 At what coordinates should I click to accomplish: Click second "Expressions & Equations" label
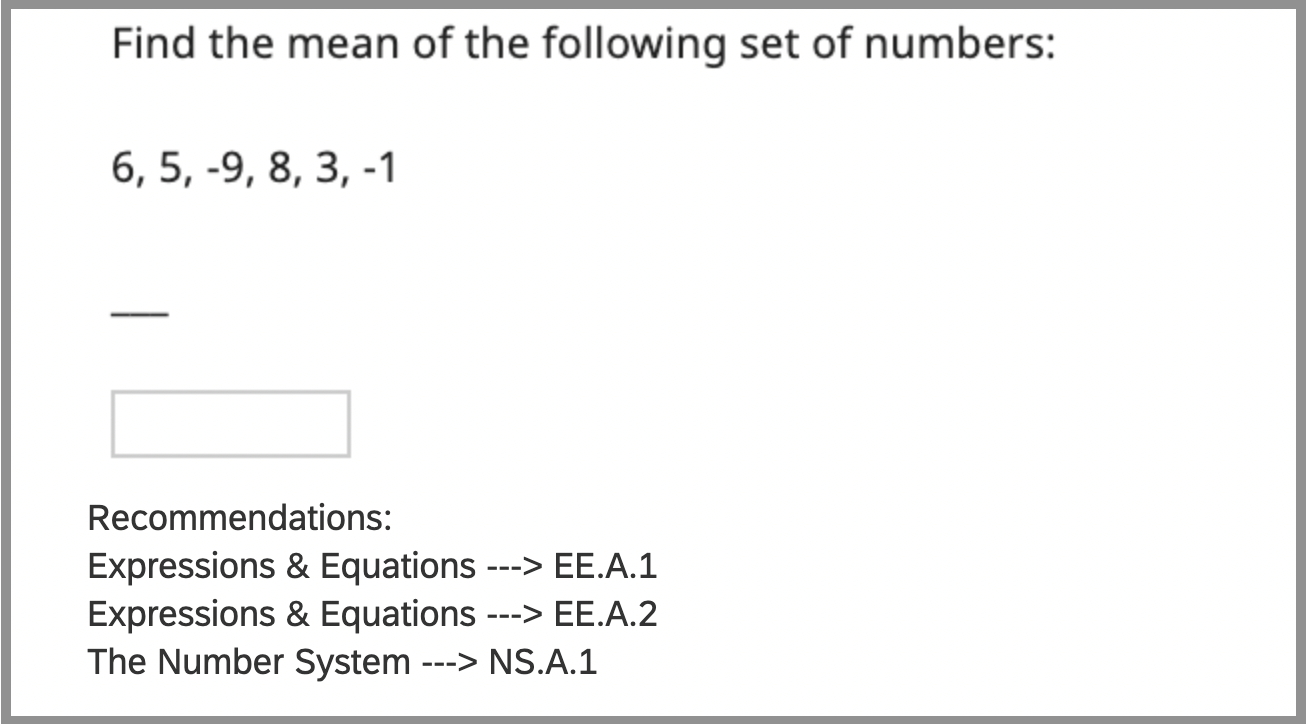(x=281, y=614)
